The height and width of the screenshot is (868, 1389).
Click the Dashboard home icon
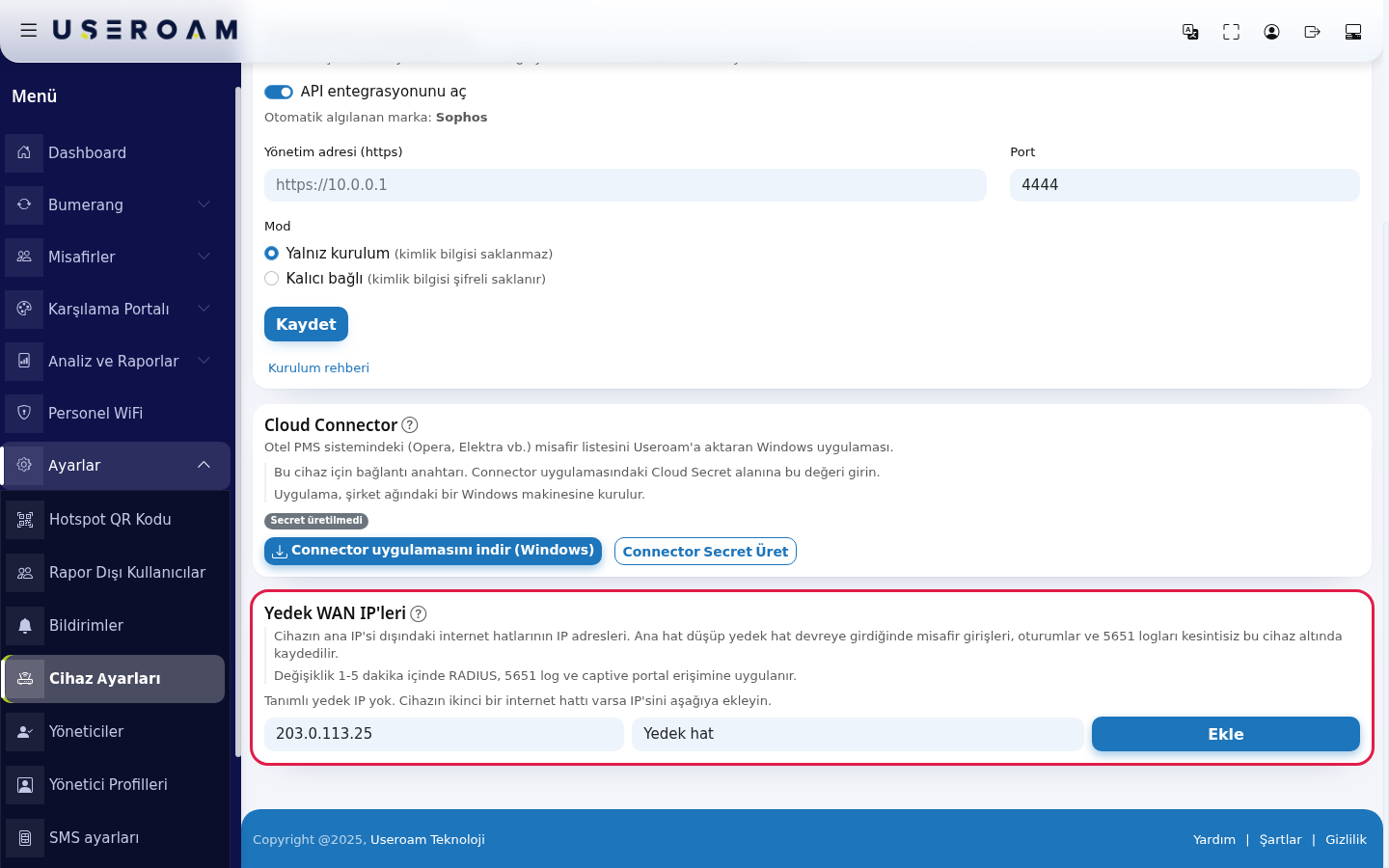24,152
